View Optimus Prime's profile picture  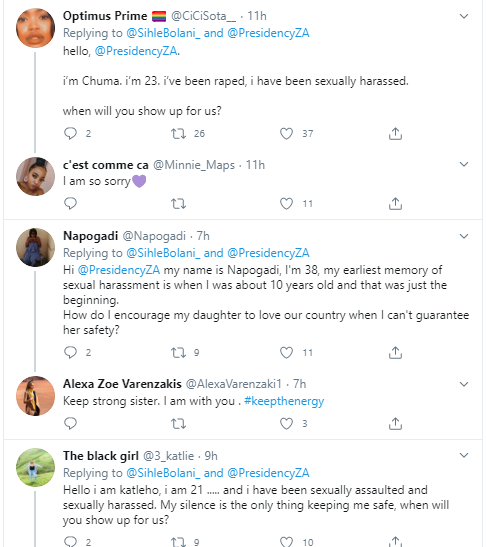(x=36, y=28)
